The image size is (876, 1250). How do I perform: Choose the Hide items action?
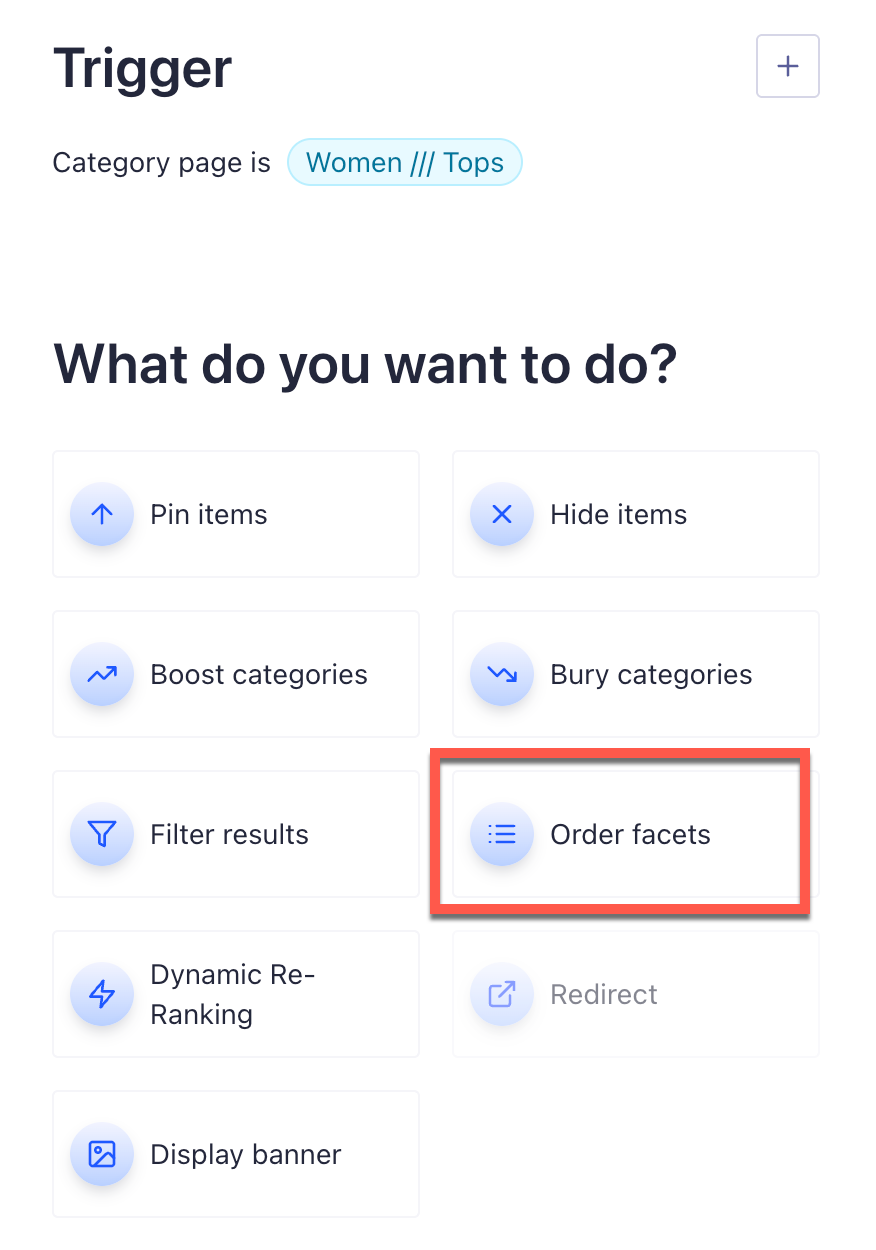635,514
